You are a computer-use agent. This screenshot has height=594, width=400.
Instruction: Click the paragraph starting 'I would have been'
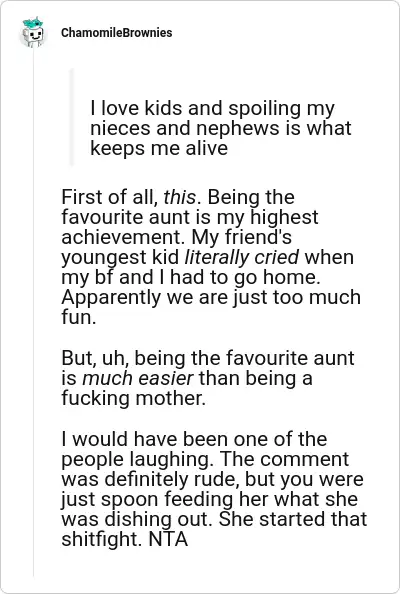click(x=214, y=489)
